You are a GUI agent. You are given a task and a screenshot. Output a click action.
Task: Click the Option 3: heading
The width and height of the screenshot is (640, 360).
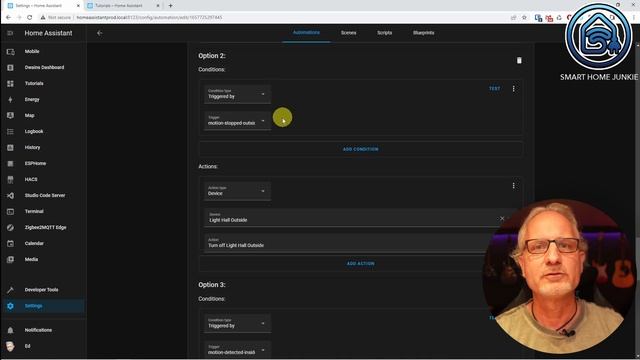(212, 285)
